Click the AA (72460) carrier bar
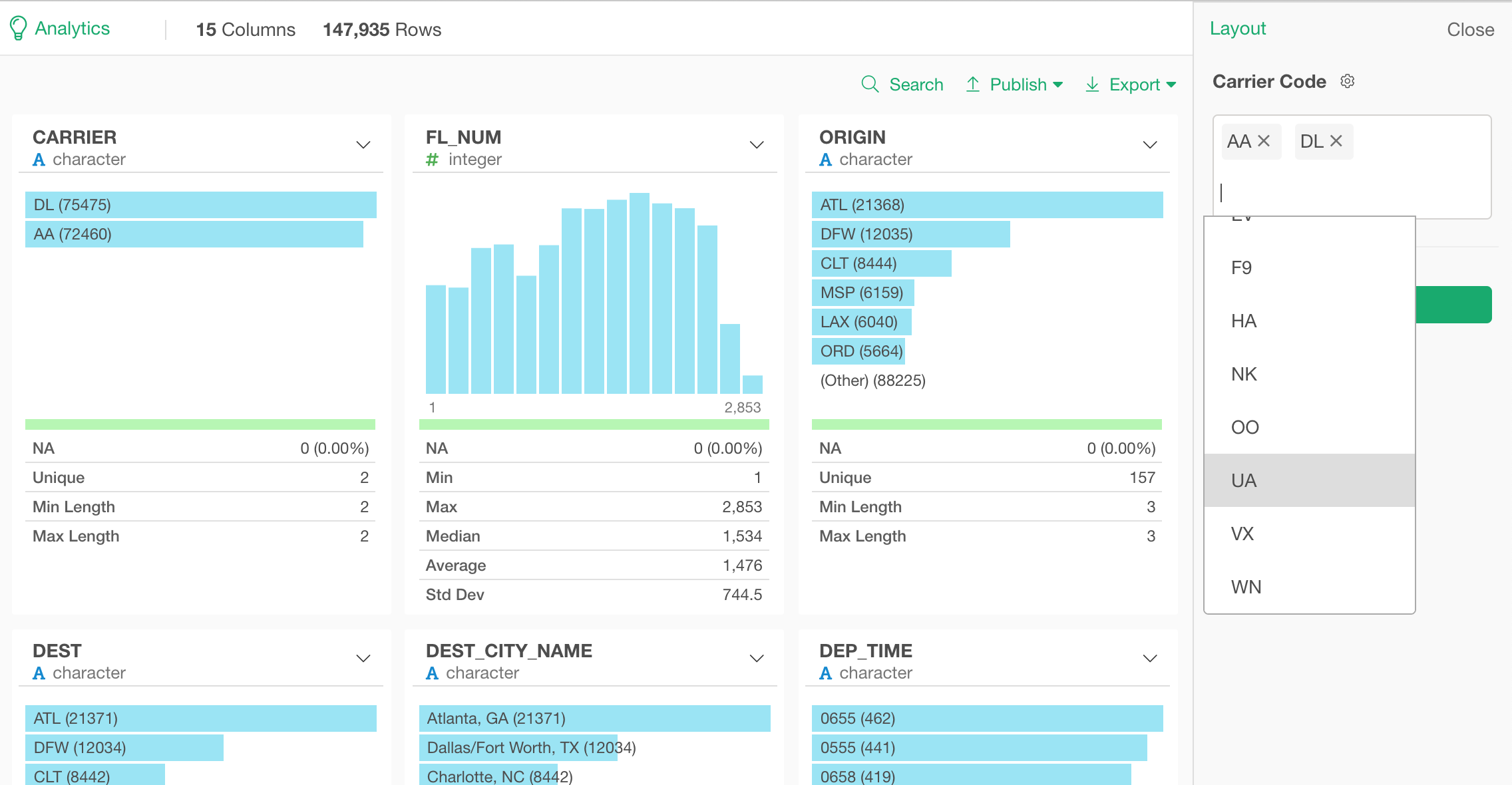Viewport: 1512px width, 785px height. click(194, 234)
